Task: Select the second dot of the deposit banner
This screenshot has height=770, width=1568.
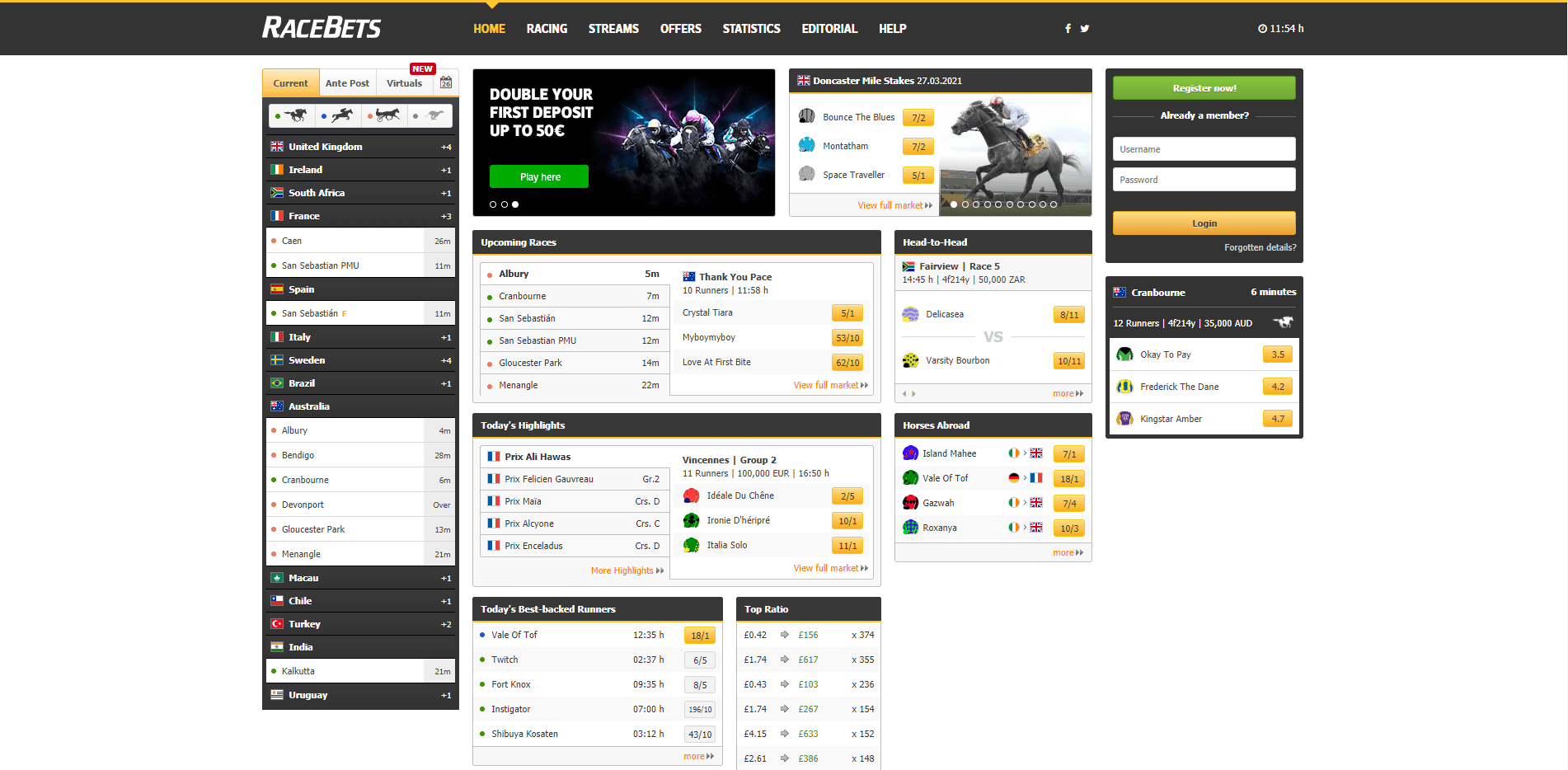Action: [504, 204]
